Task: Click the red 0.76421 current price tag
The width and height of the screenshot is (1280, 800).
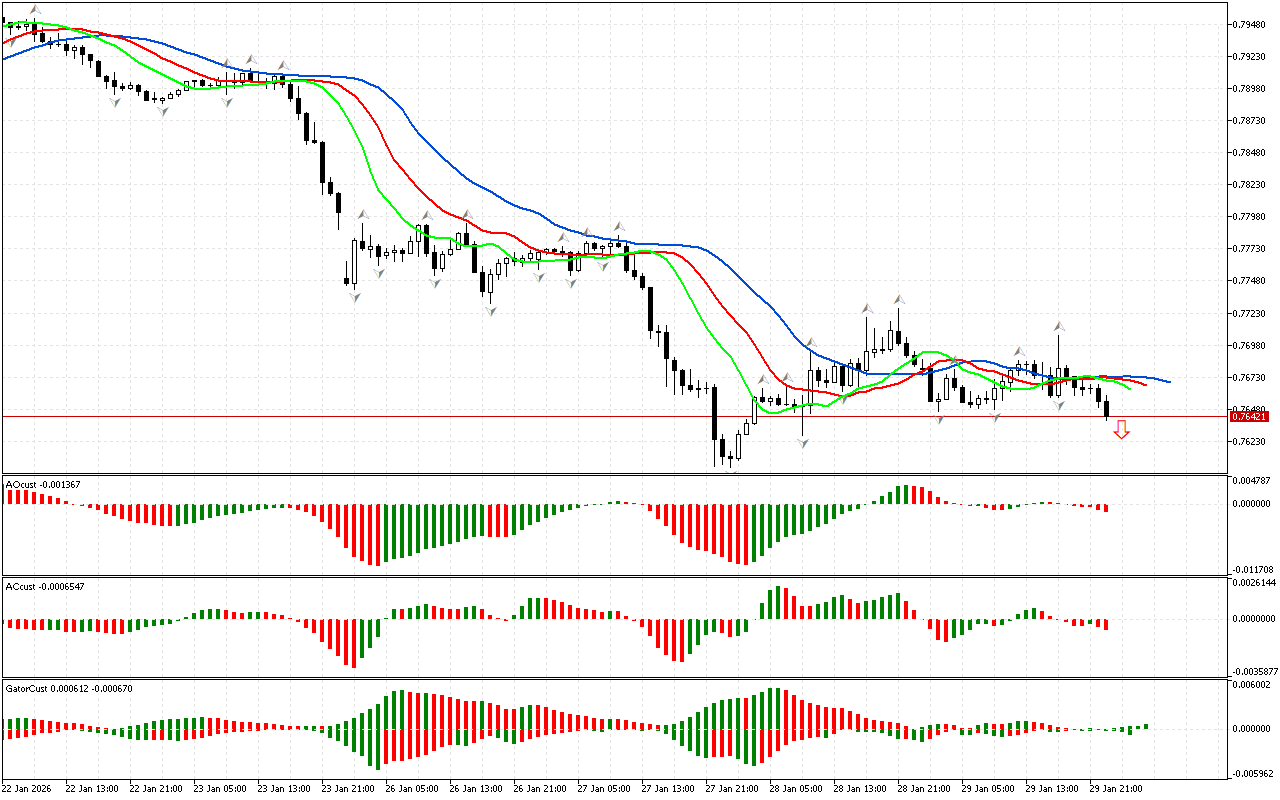Action: [1250, 416]
